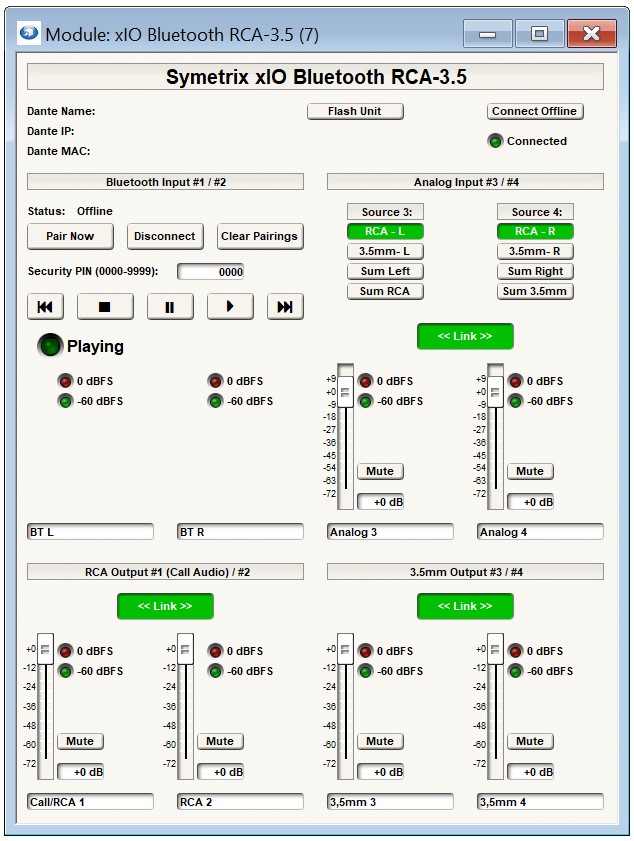Click 3,5mm 4 gain value field
Viewport: 634px width, 841px height.
tap(530, 772)
